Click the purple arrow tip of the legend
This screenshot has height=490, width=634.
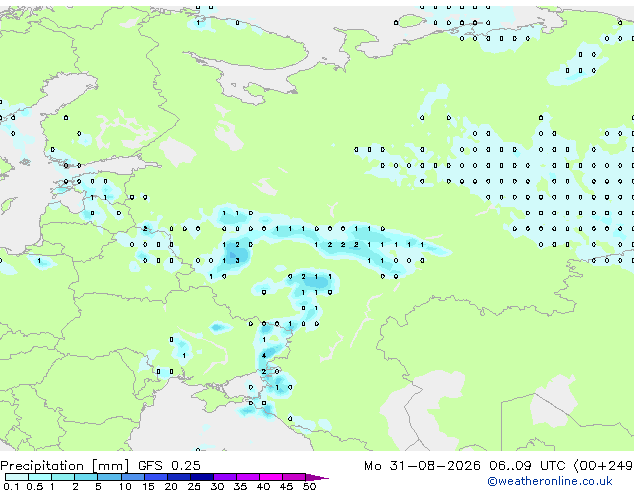pyautogui.click(x=317, y=477)
